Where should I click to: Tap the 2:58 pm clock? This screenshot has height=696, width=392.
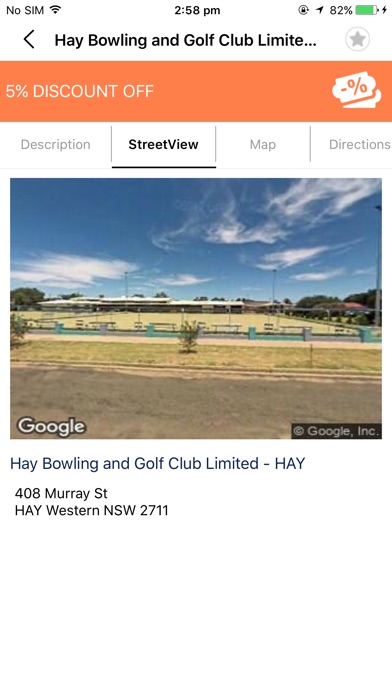pos(197,10)
